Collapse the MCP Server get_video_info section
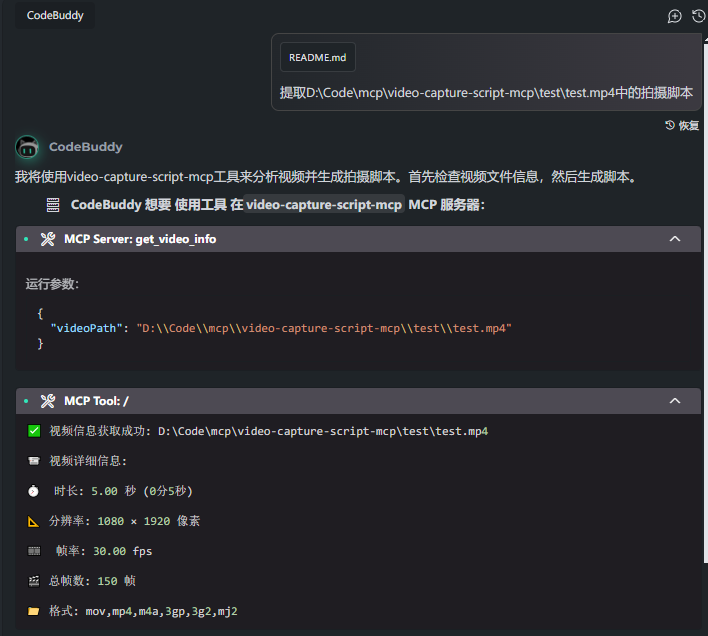Screen dimensions: 708x636 click(675, 239)
